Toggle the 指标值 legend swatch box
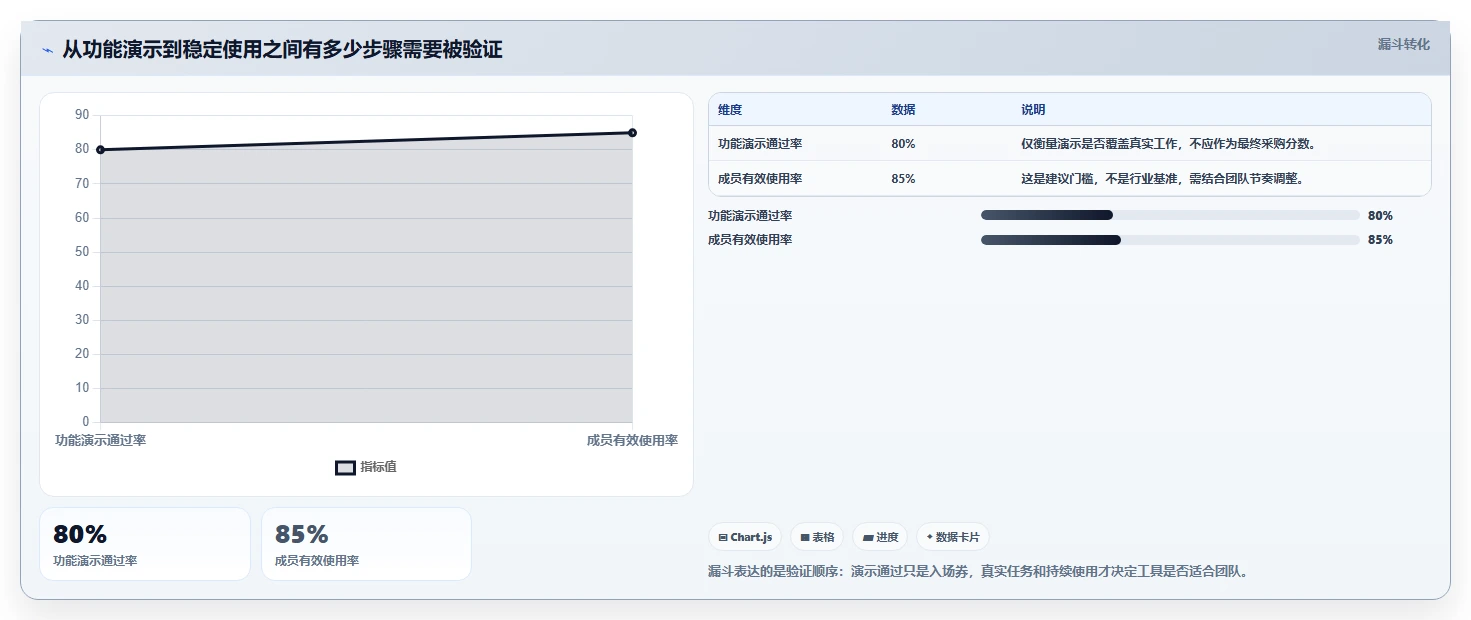The image size is (1471, 620). tap(345, 468)
